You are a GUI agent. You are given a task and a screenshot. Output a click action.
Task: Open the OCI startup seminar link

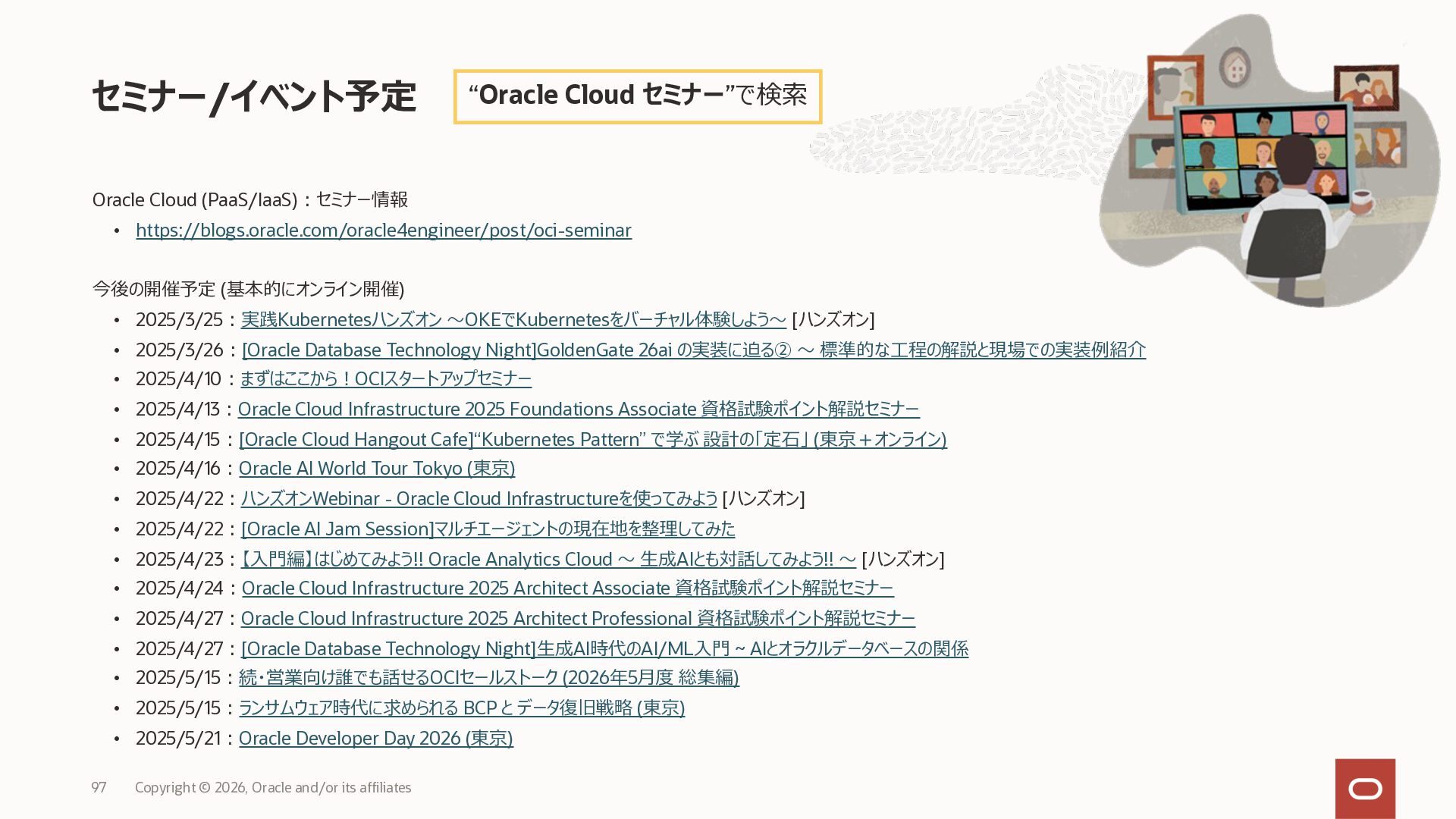385,378
